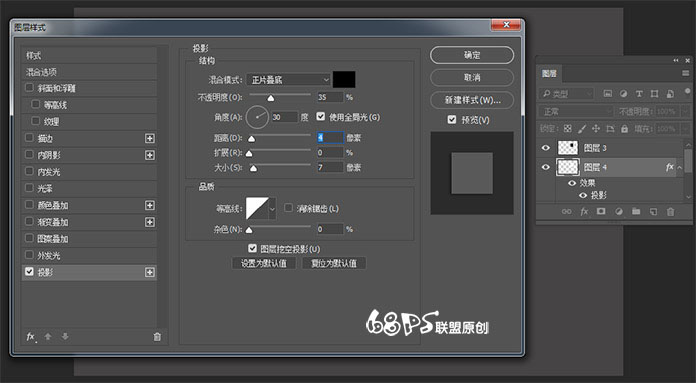696x383 pixels.
Task: Toggle visibility of 效果 effects group
Action: click(572, 183)
